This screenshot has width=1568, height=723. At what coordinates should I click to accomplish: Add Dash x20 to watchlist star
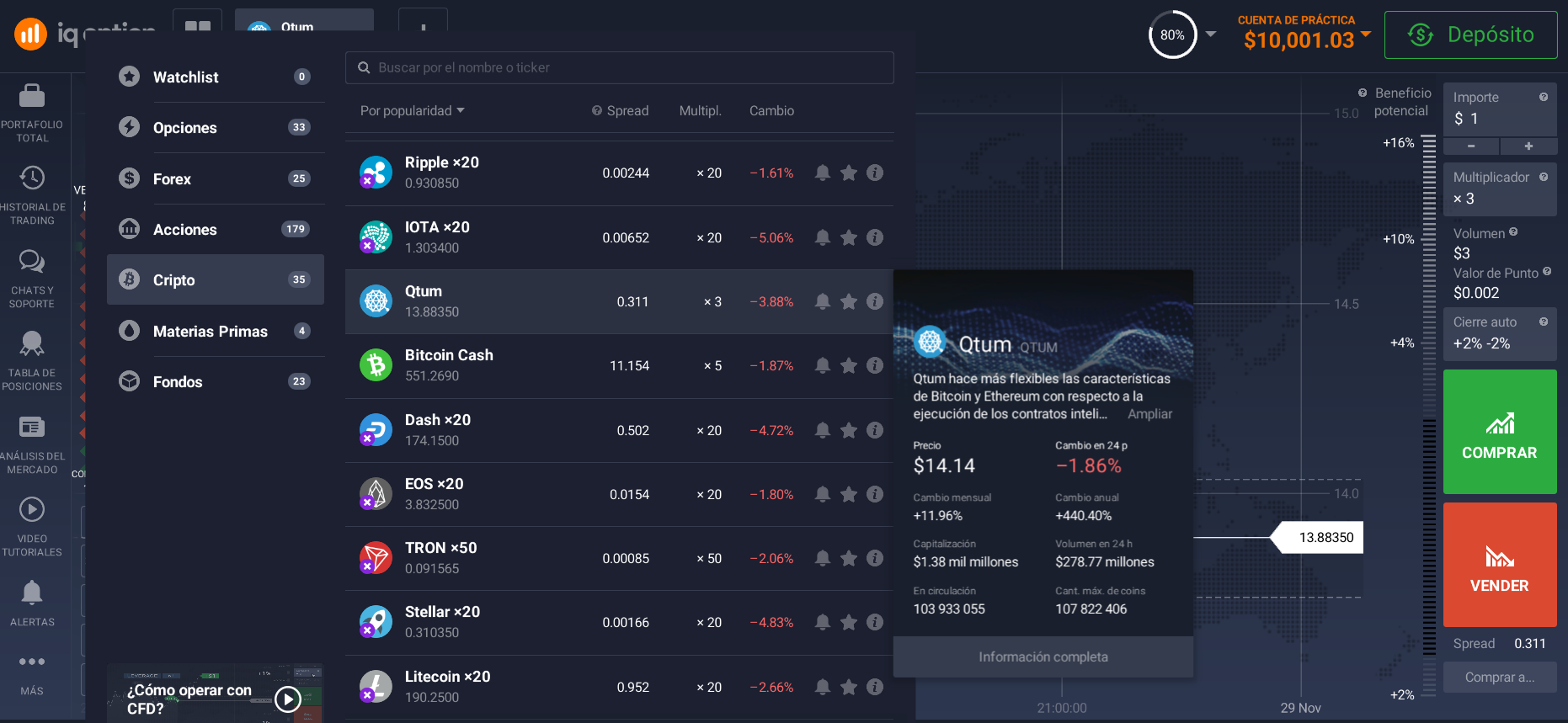[x=849, y=430]
